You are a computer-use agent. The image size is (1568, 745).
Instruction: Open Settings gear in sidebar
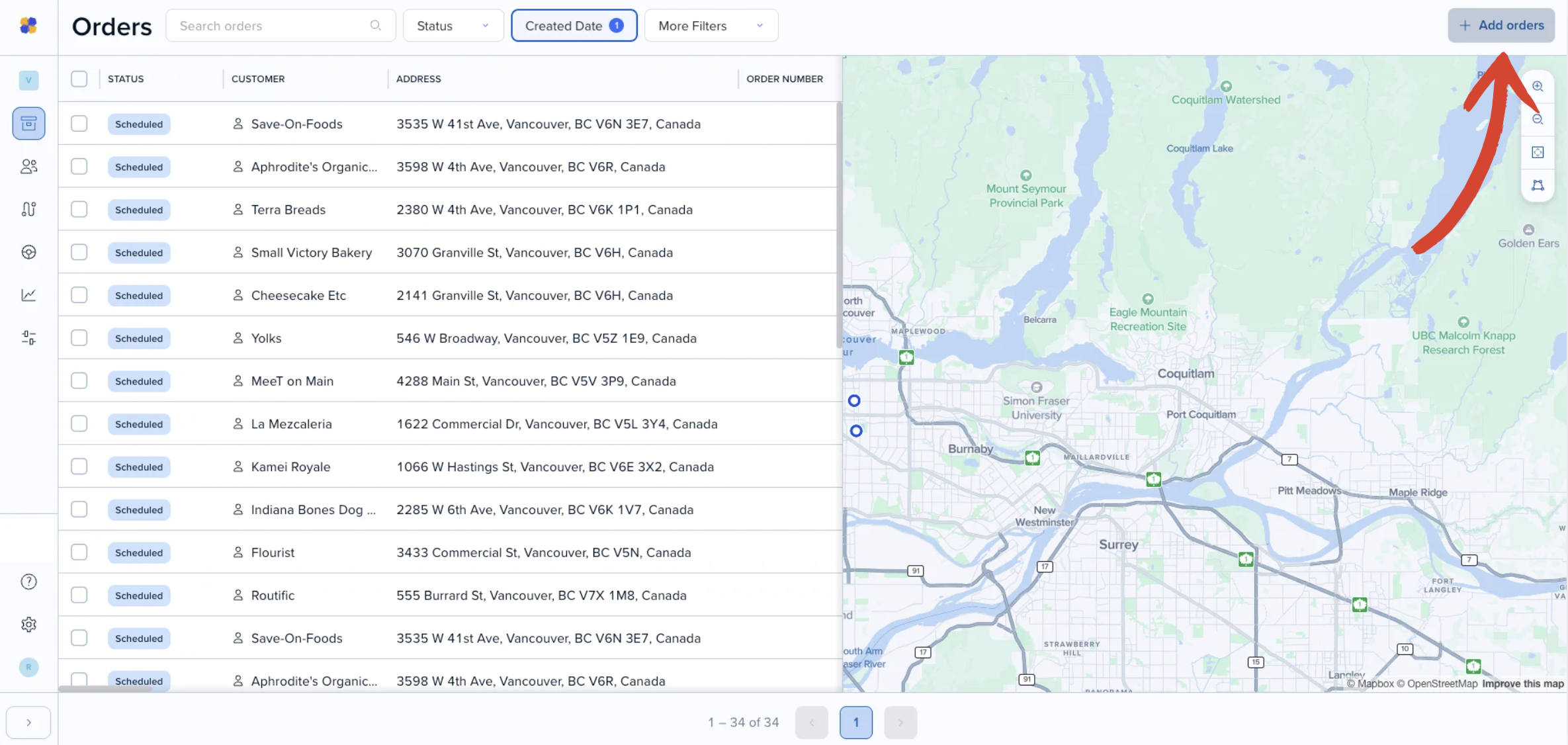pos(28,625)
